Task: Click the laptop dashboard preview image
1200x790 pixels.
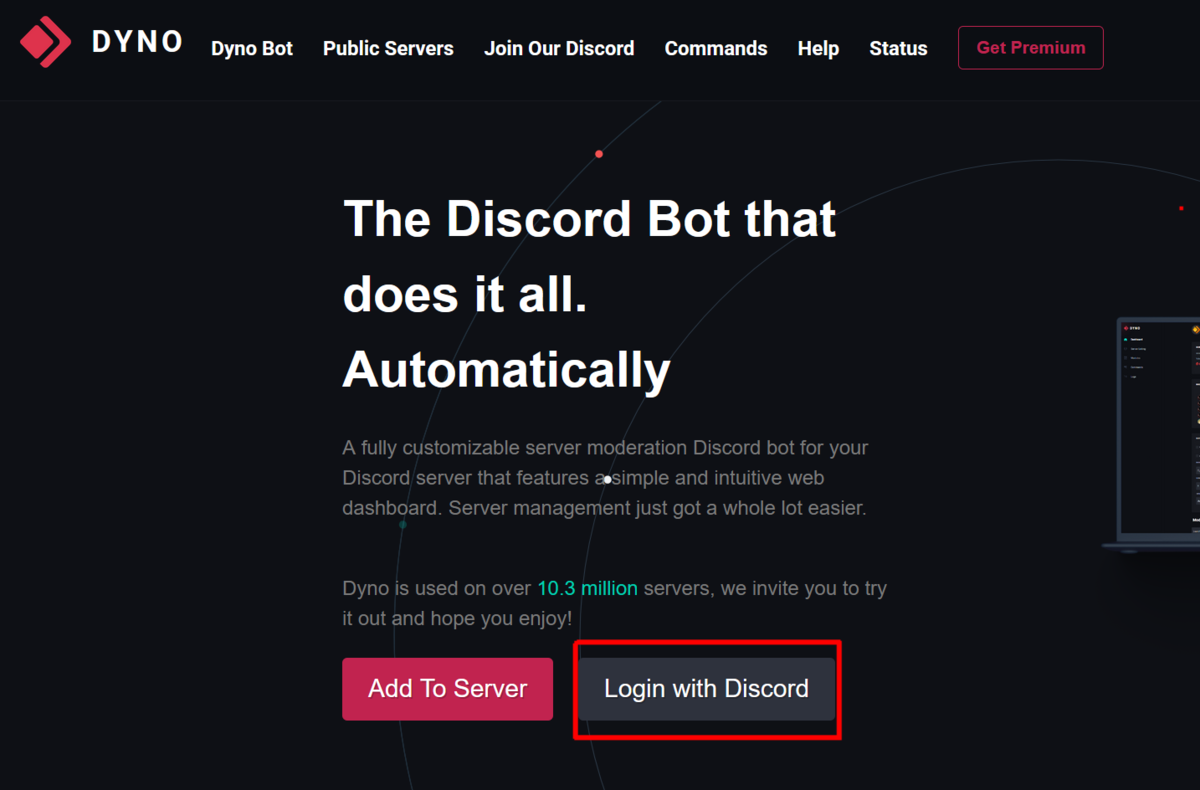Action: click(1151, 432)
